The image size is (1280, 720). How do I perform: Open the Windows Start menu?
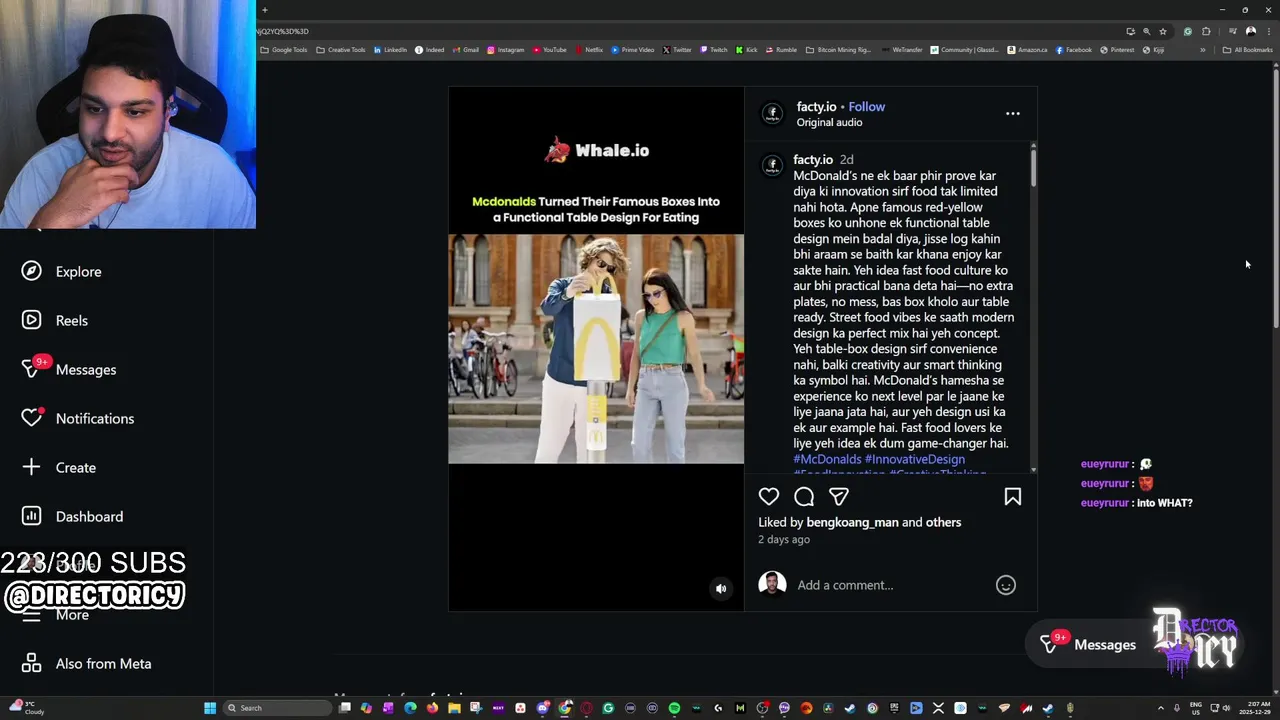[210, 708]
